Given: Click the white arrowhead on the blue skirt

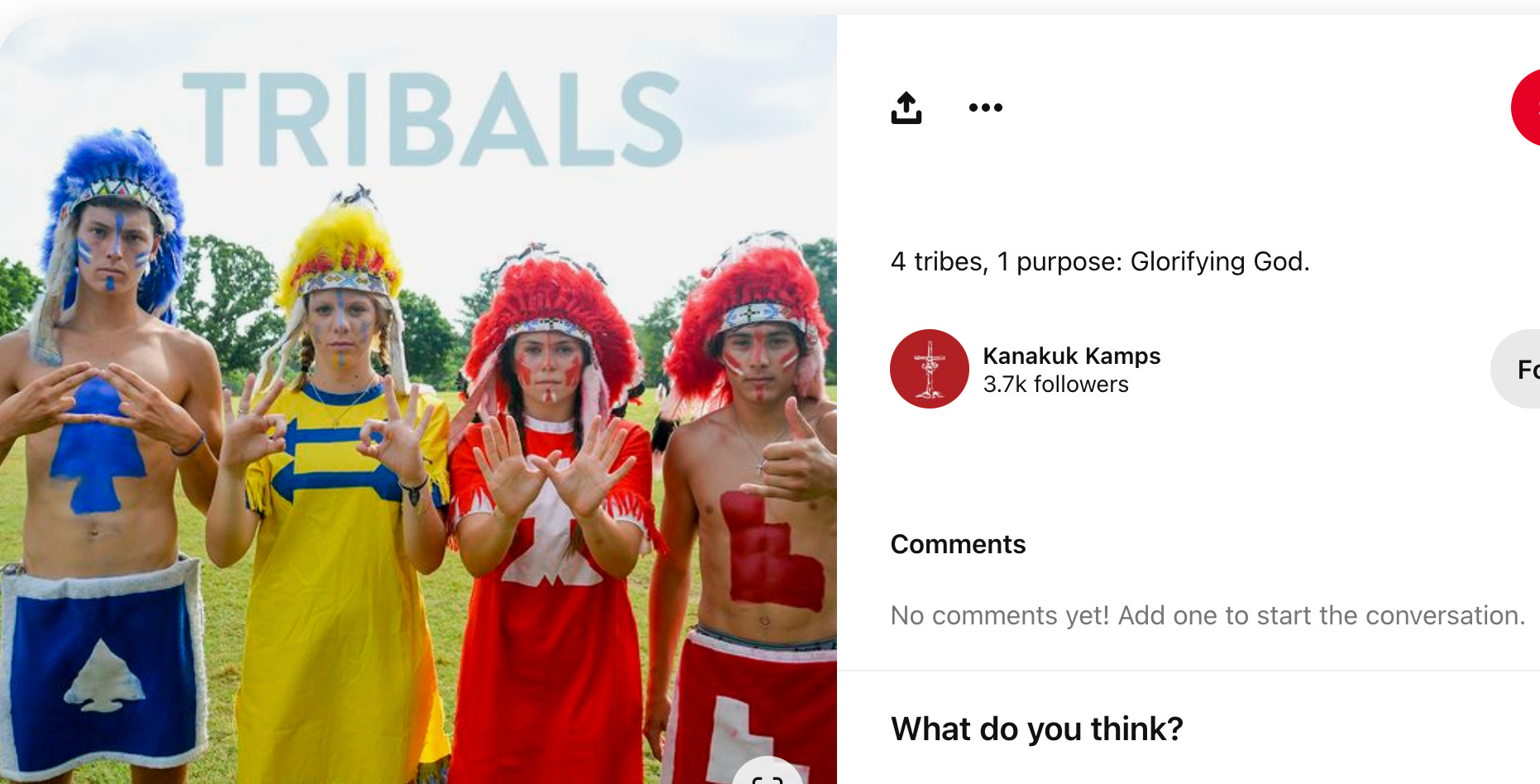Looking at the screenshot, I should (103, 676).
